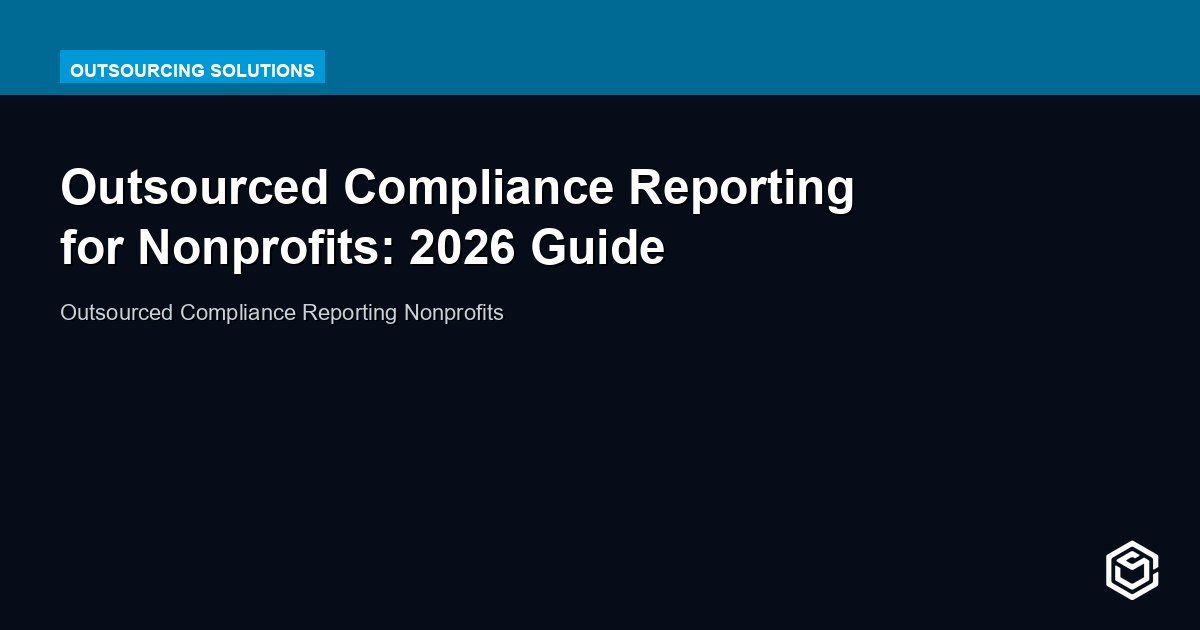
Task: Click the cube logo icon
Action: point(1132,570)
